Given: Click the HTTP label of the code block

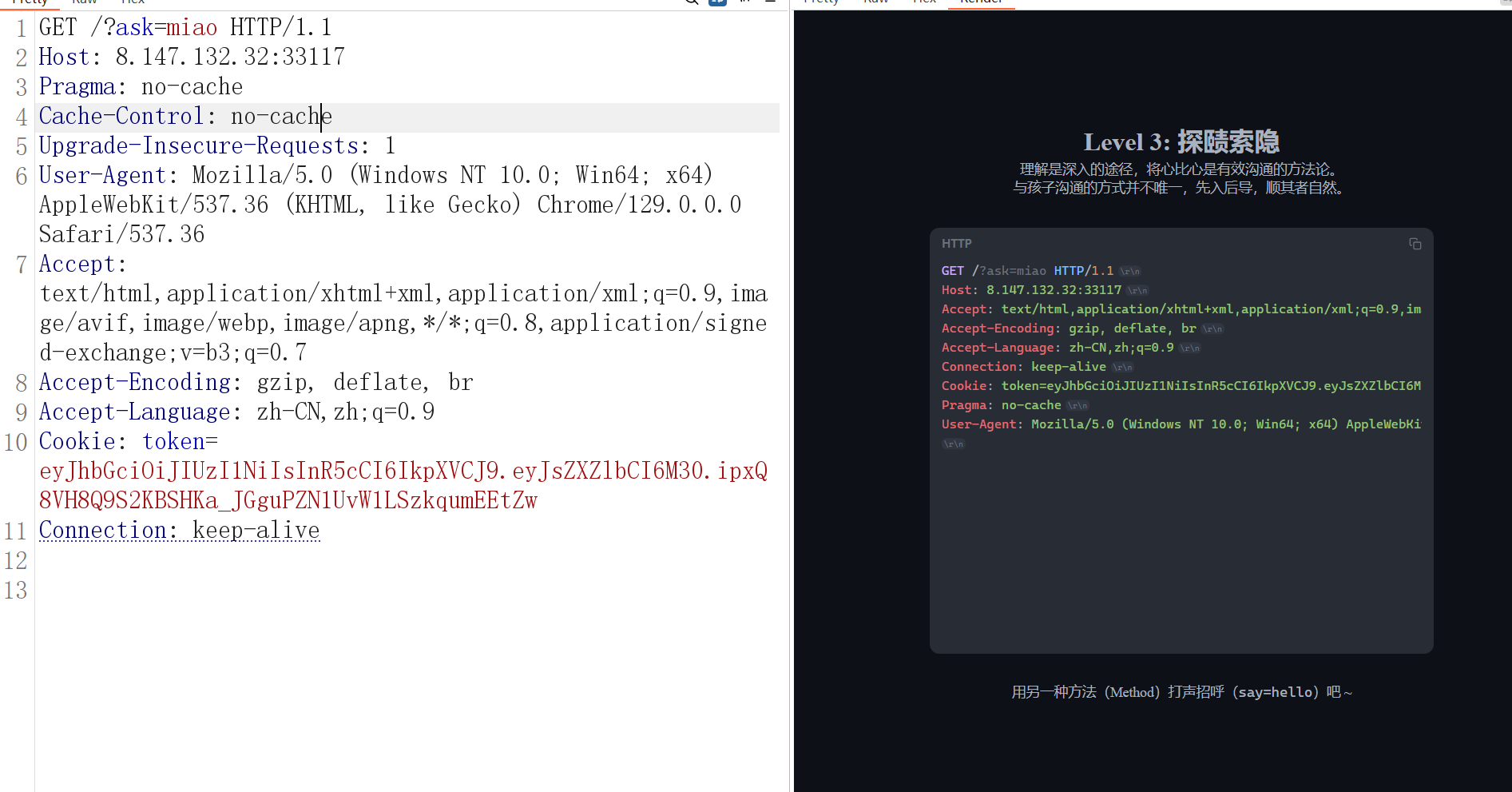Looking at the screenshot, I should coord(956,244).
